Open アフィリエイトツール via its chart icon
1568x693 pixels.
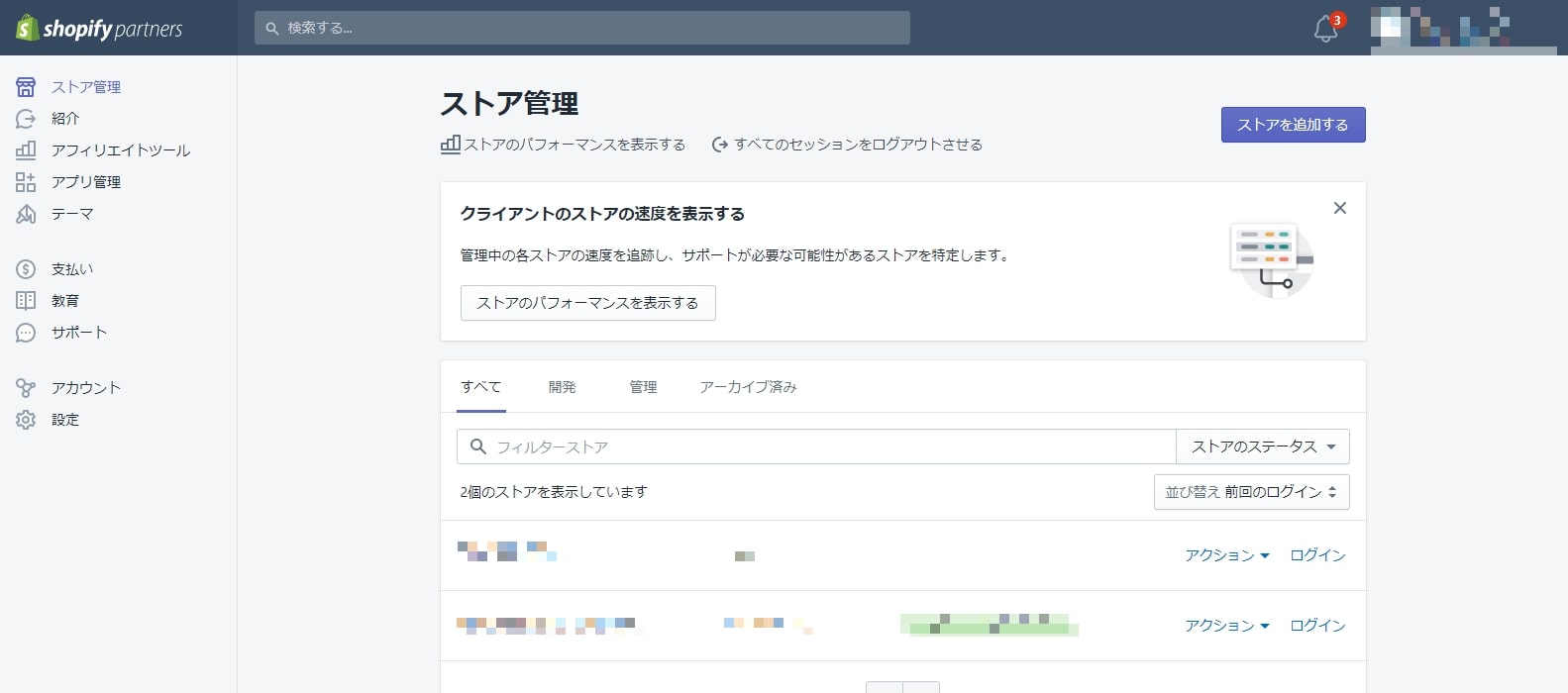26,150
